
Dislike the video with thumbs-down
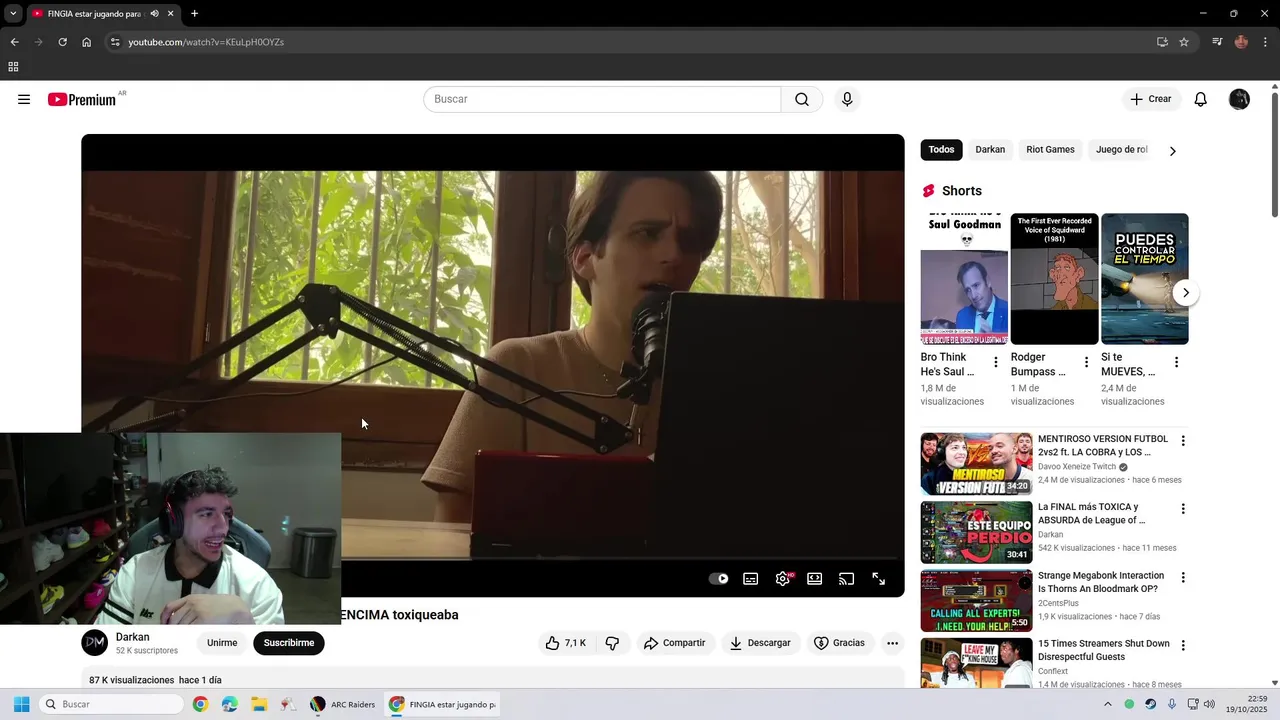[613, 643]
